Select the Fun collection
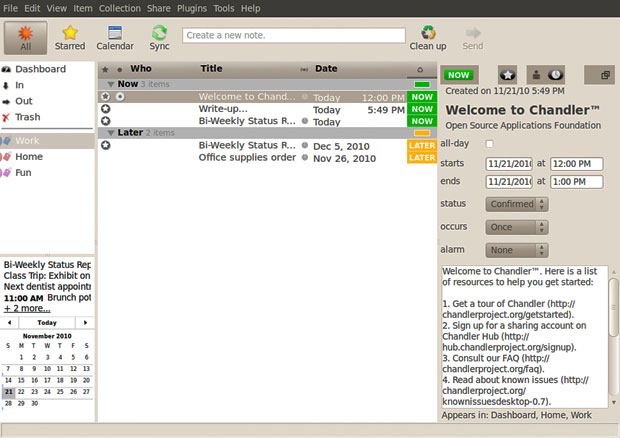The width and height of the screenshot is (620, 438). 23,173
